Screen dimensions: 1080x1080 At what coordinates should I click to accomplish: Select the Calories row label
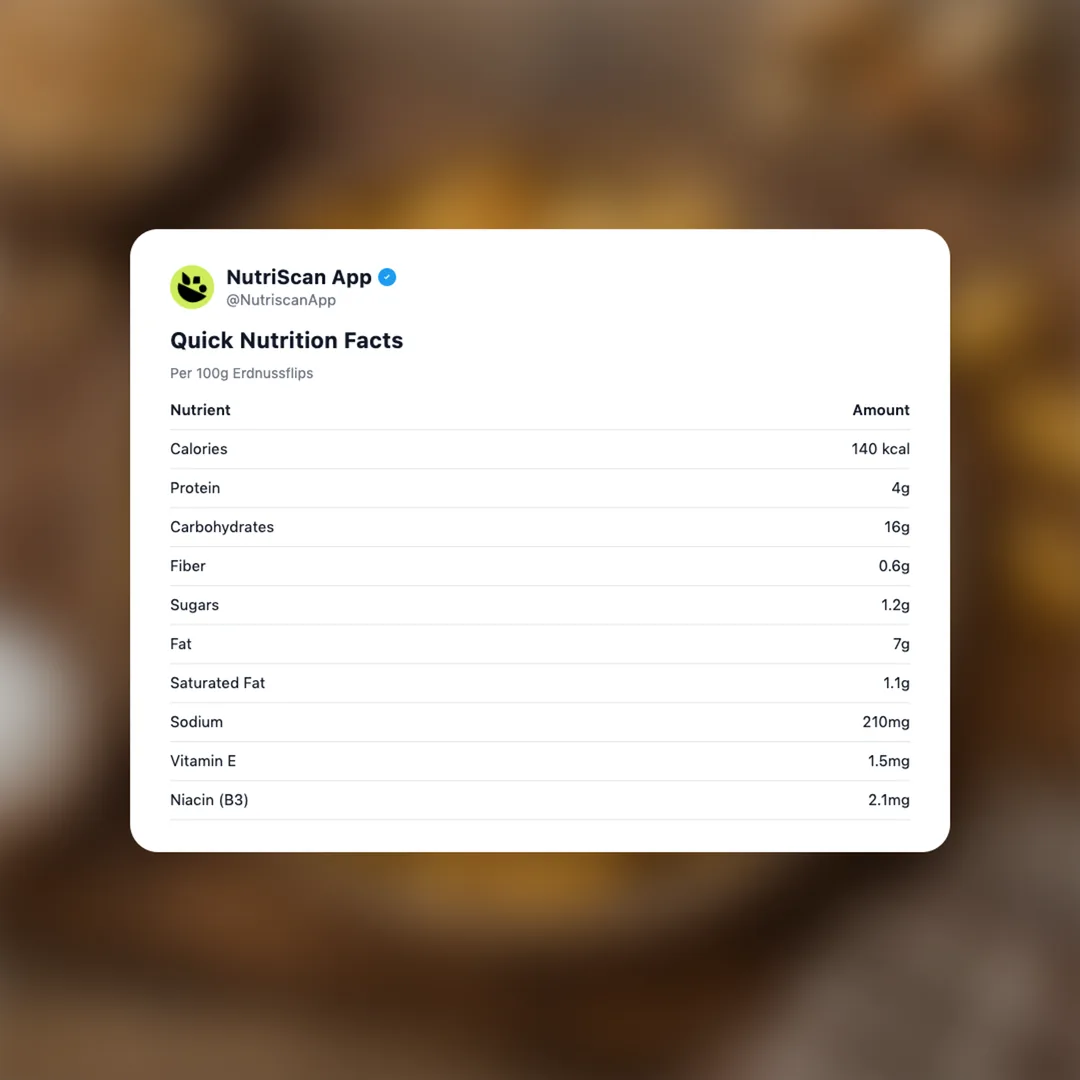(198, 449)
